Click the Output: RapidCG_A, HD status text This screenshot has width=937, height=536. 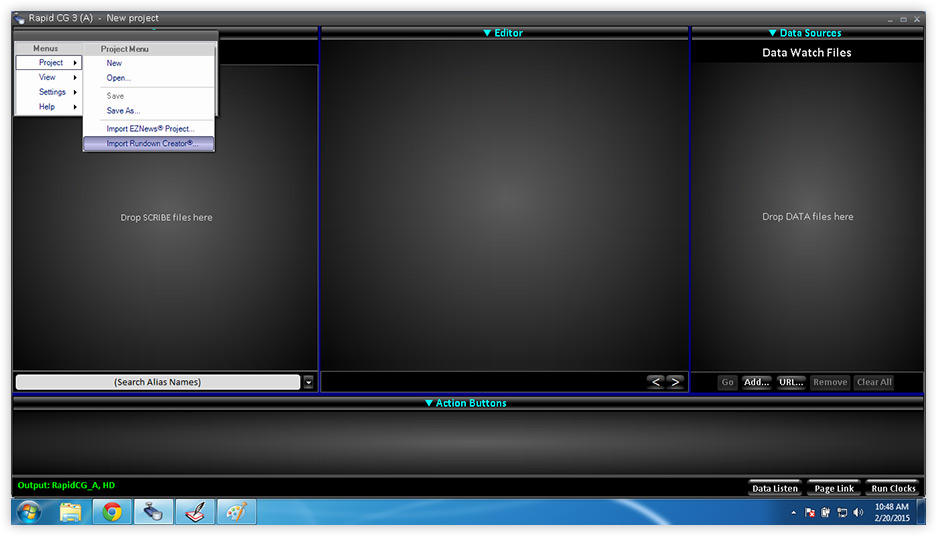pyautogui.click(x=66, y=485)
